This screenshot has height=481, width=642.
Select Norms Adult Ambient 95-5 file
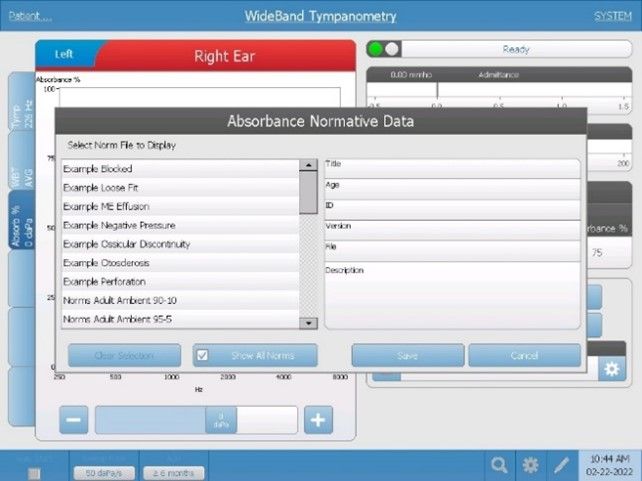pyautogui.click(x=181, y=319)
